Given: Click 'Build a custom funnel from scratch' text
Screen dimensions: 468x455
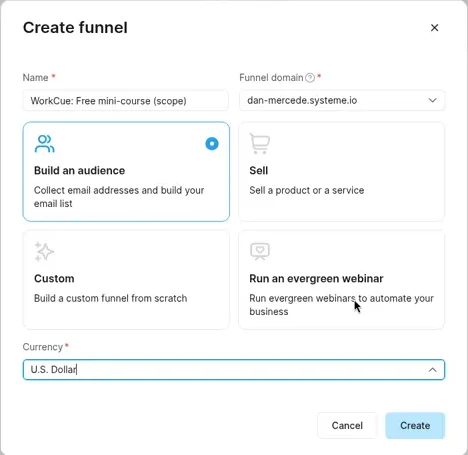Looking at the screenshot, I should click(111, 298).
